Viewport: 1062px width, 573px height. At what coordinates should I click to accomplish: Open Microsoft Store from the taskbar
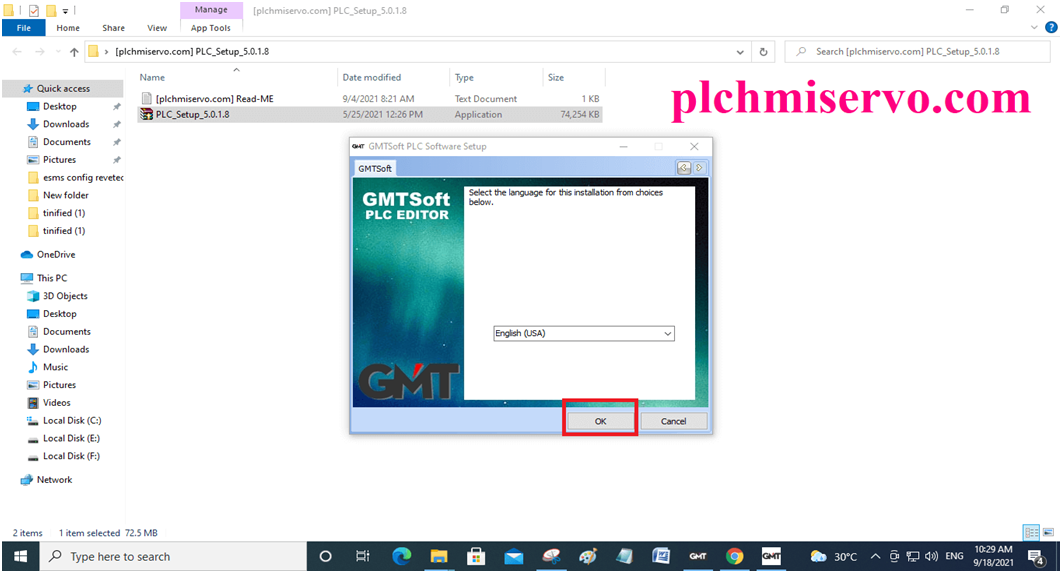(476, 556)
